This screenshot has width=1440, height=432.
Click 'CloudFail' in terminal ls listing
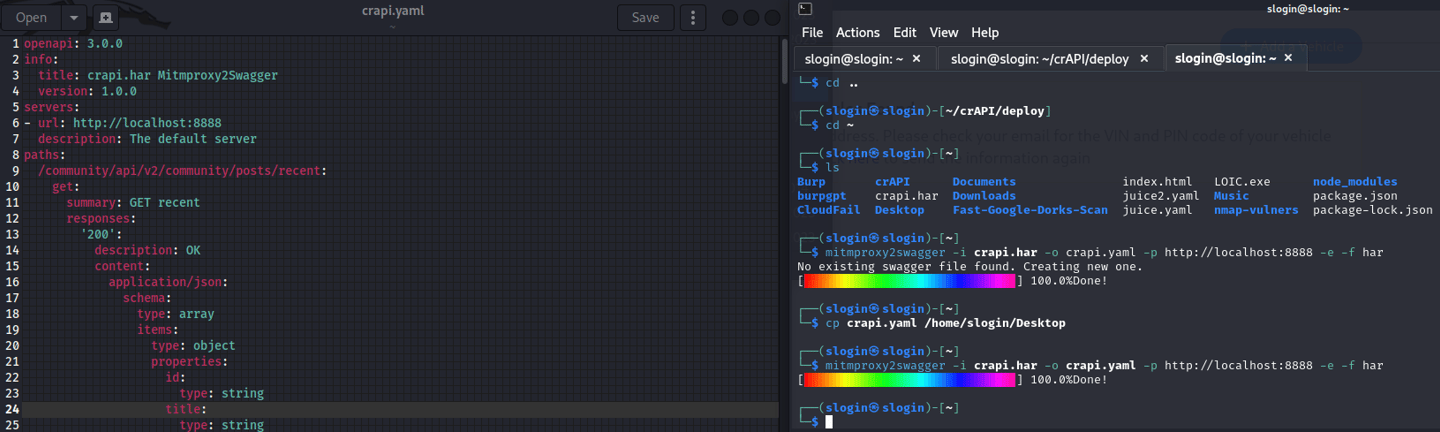(829, 210)
